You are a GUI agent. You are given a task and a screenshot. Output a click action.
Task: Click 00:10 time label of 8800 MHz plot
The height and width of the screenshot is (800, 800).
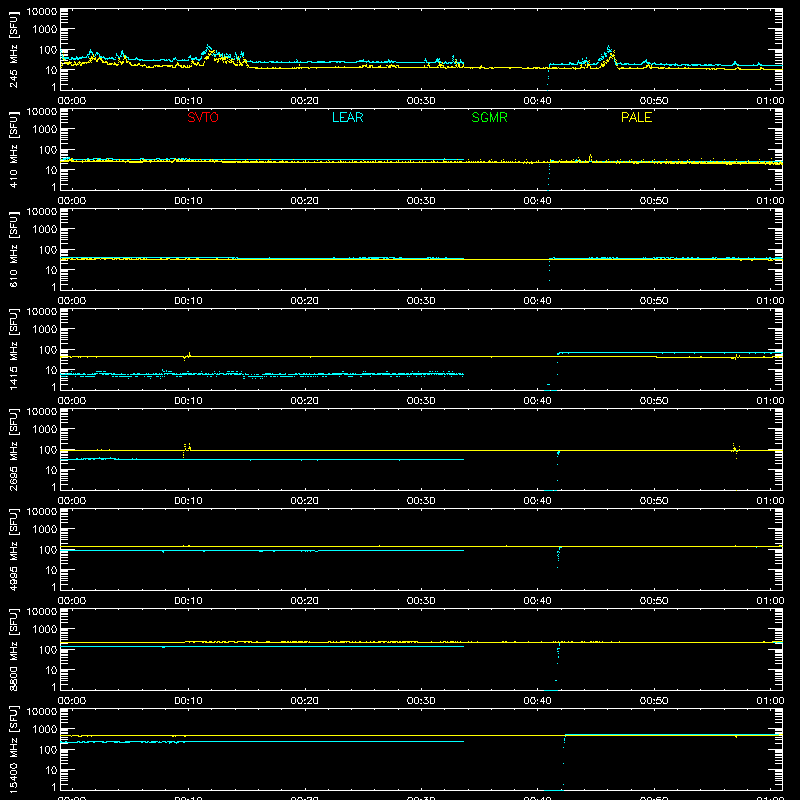188,701
